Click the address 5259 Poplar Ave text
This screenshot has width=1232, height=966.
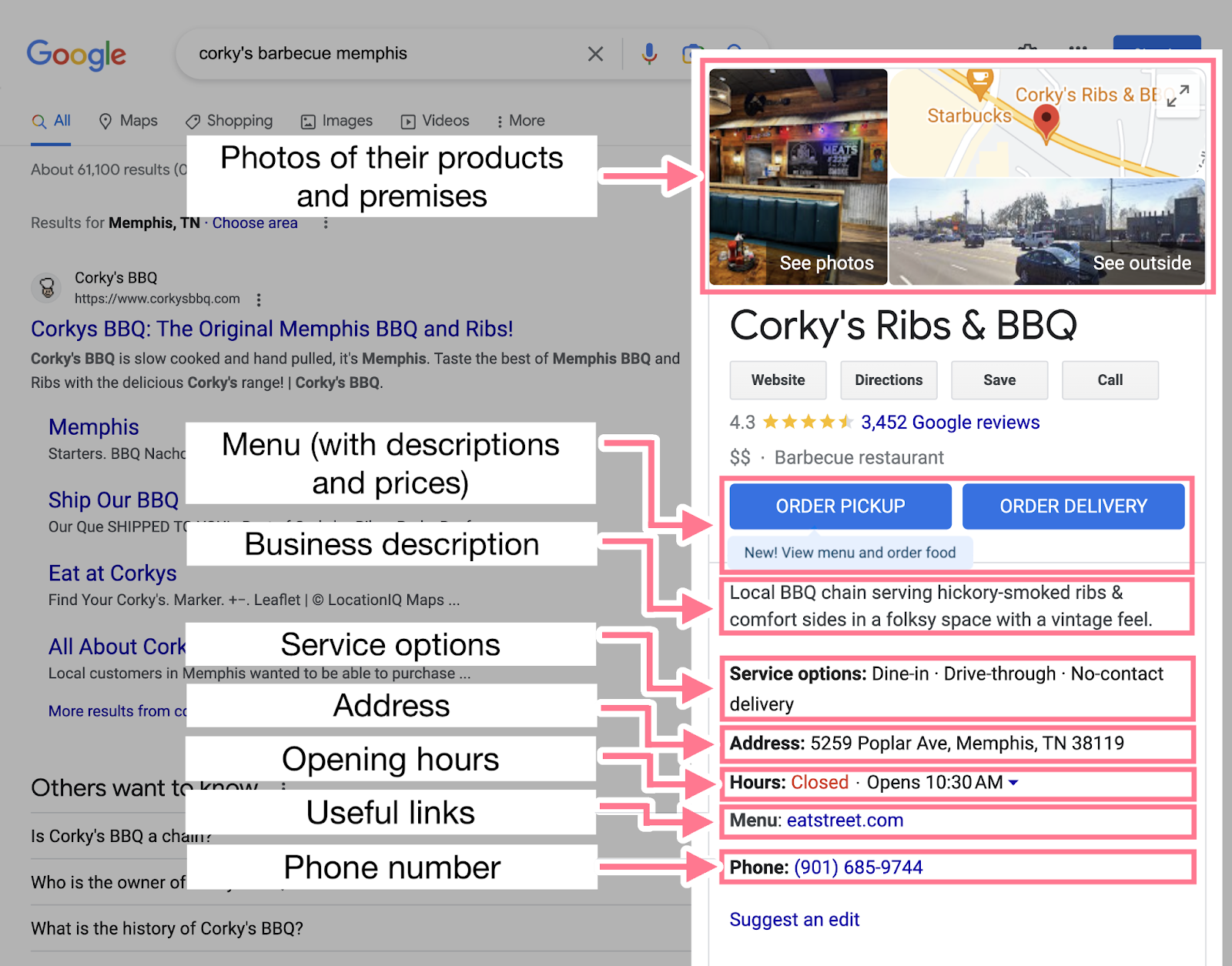[967, 744]
